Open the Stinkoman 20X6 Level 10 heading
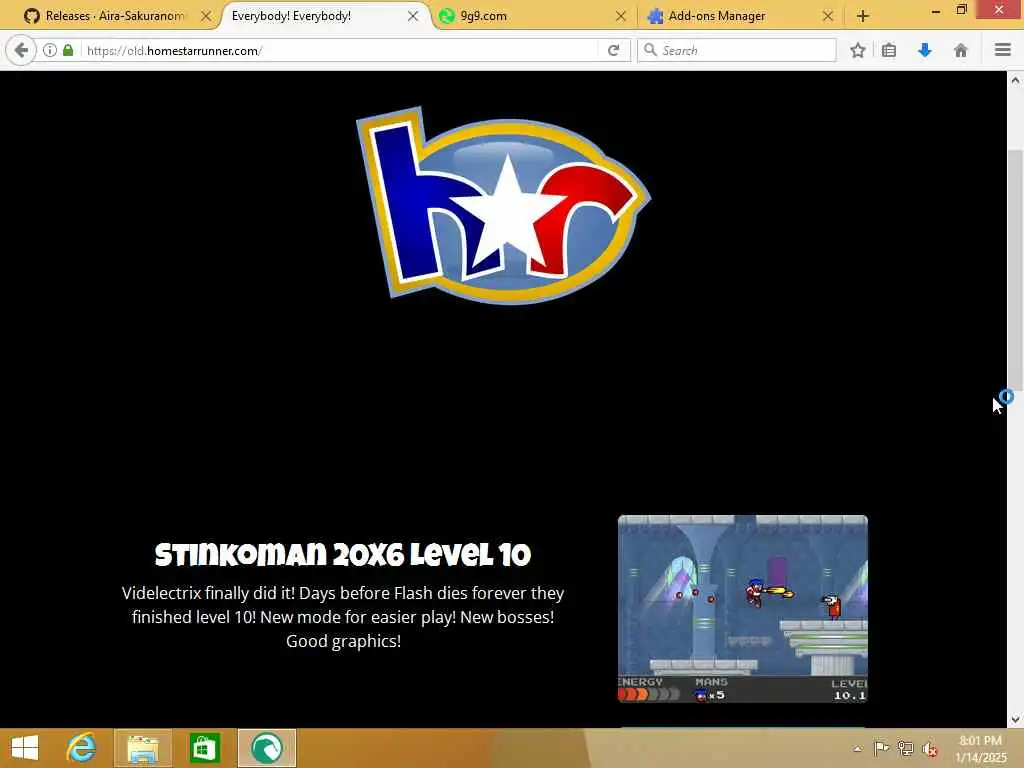The width and height of the screenshot is (1024, 768). (x=343, y=555)
